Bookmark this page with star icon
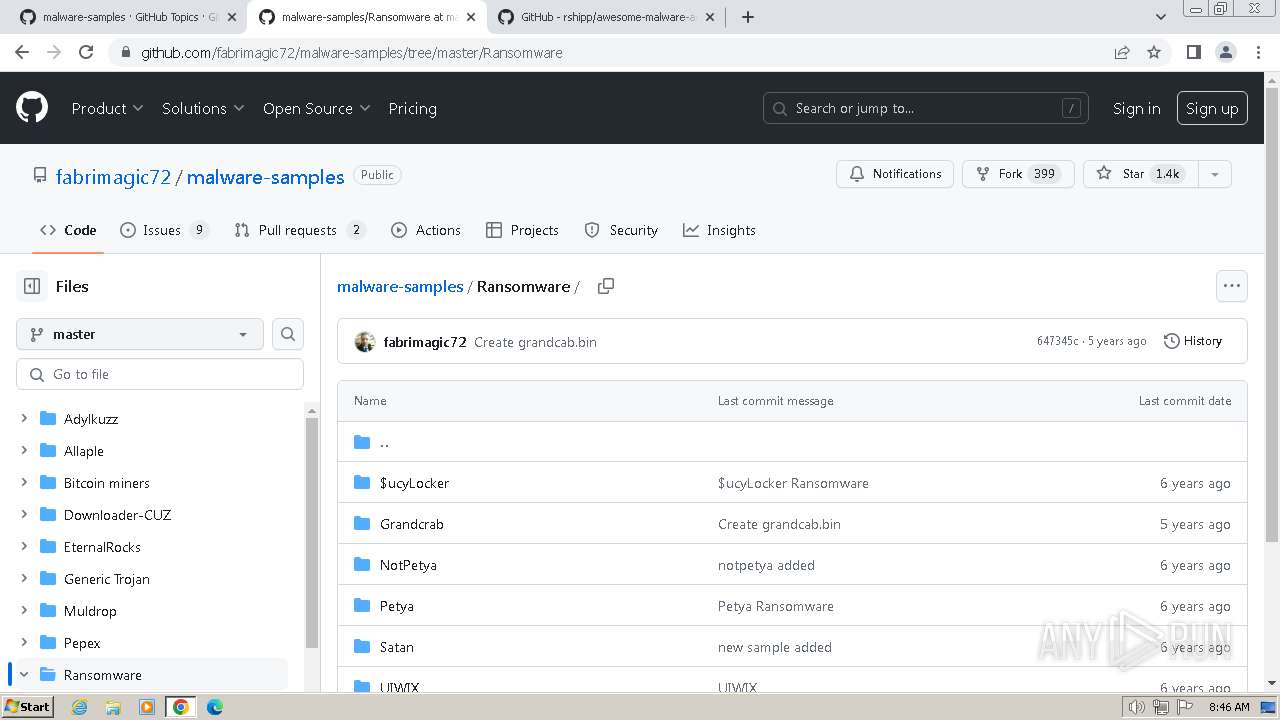Image resolution: width=1280 pixels, height=720 pixels. [x=1154, y=52]
